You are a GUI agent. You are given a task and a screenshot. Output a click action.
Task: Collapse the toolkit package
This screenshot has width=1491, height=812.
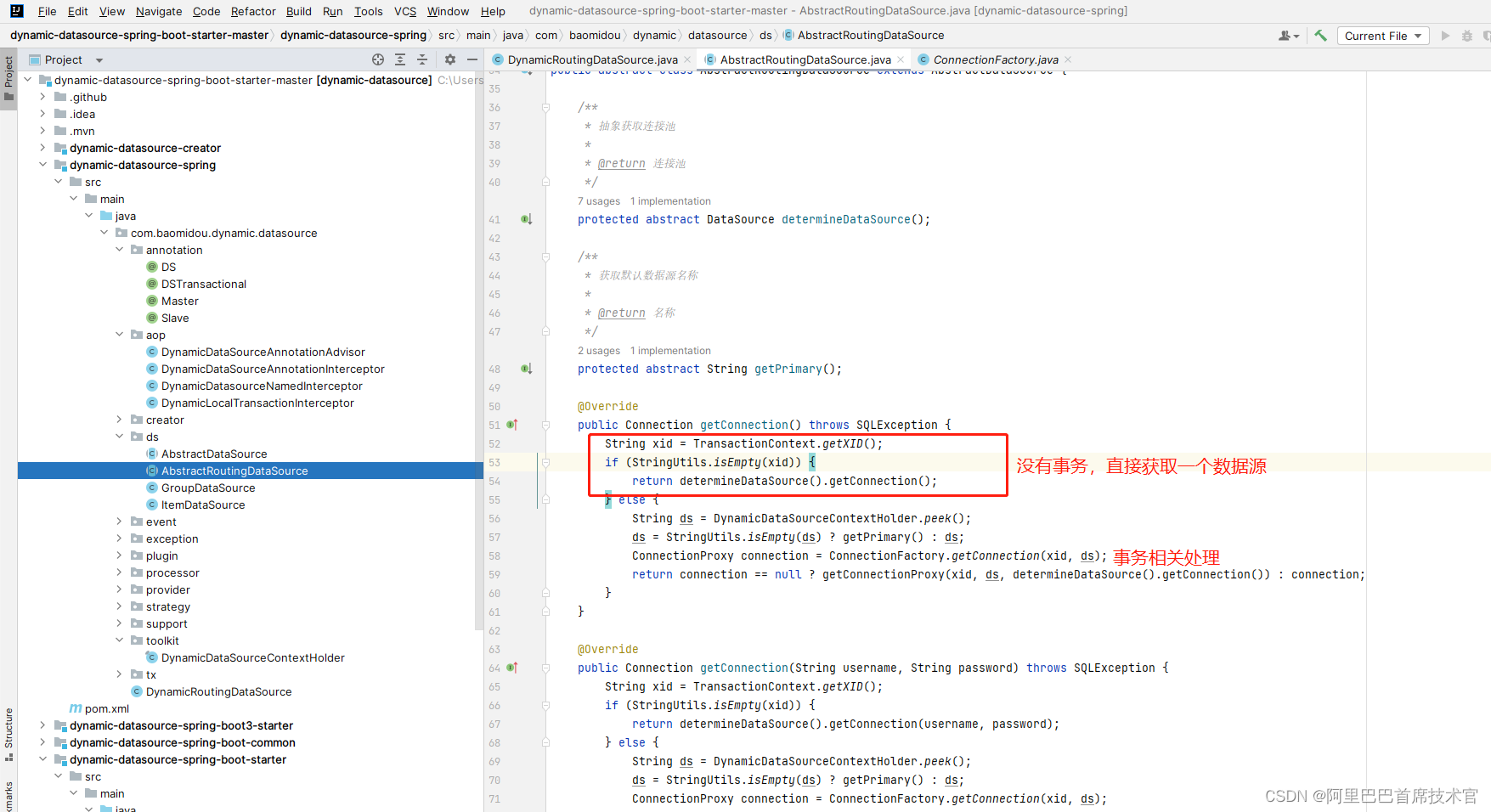click(119, 640)
